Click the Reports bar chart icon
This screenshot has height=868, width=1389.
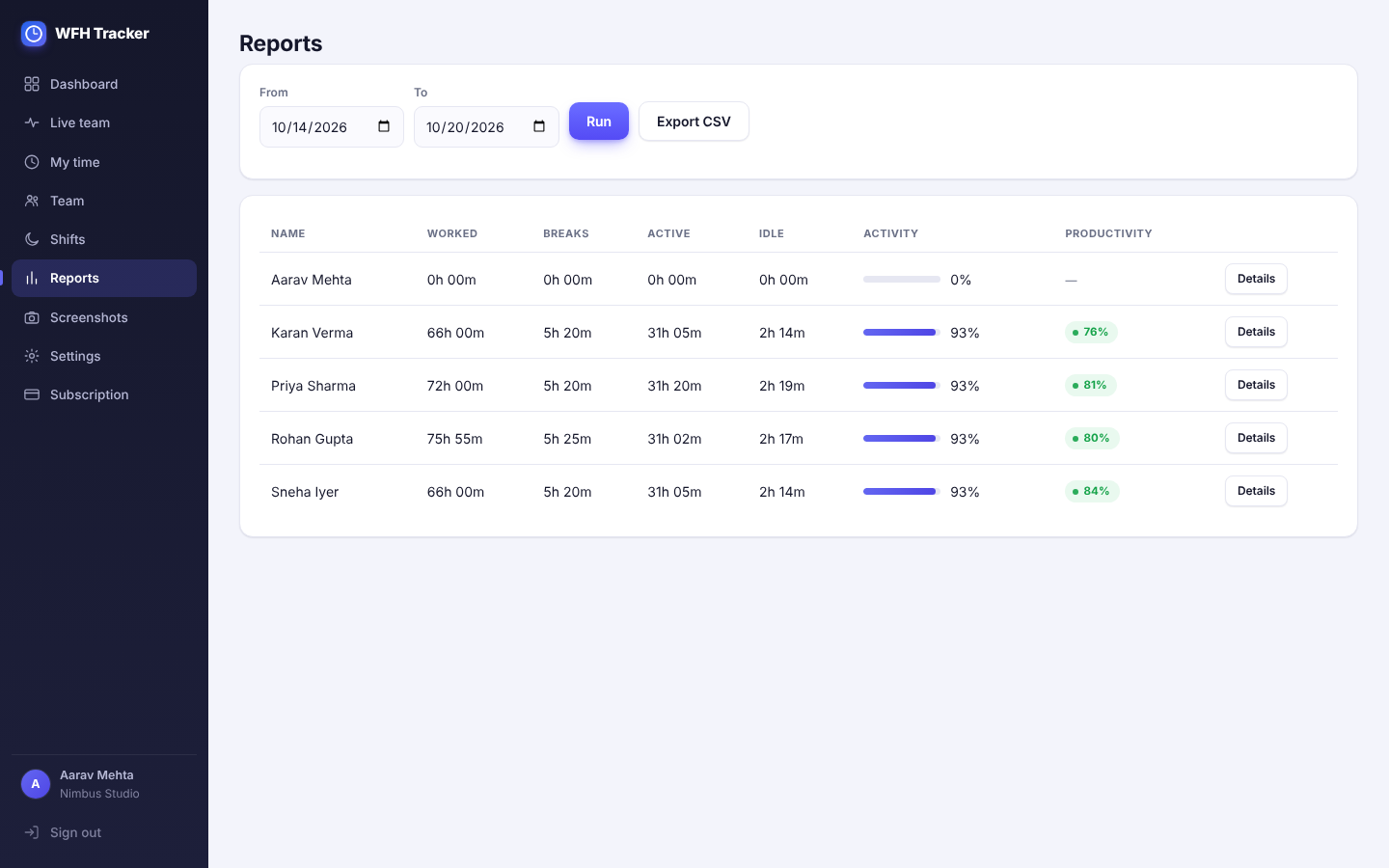tap(32, 278)
